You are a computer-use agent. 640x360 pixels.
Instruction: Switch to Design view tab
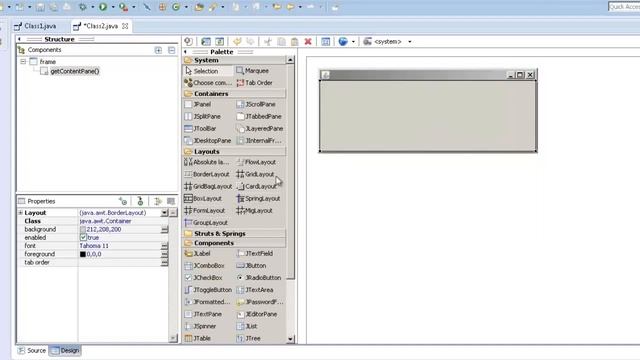pos(65,350)
